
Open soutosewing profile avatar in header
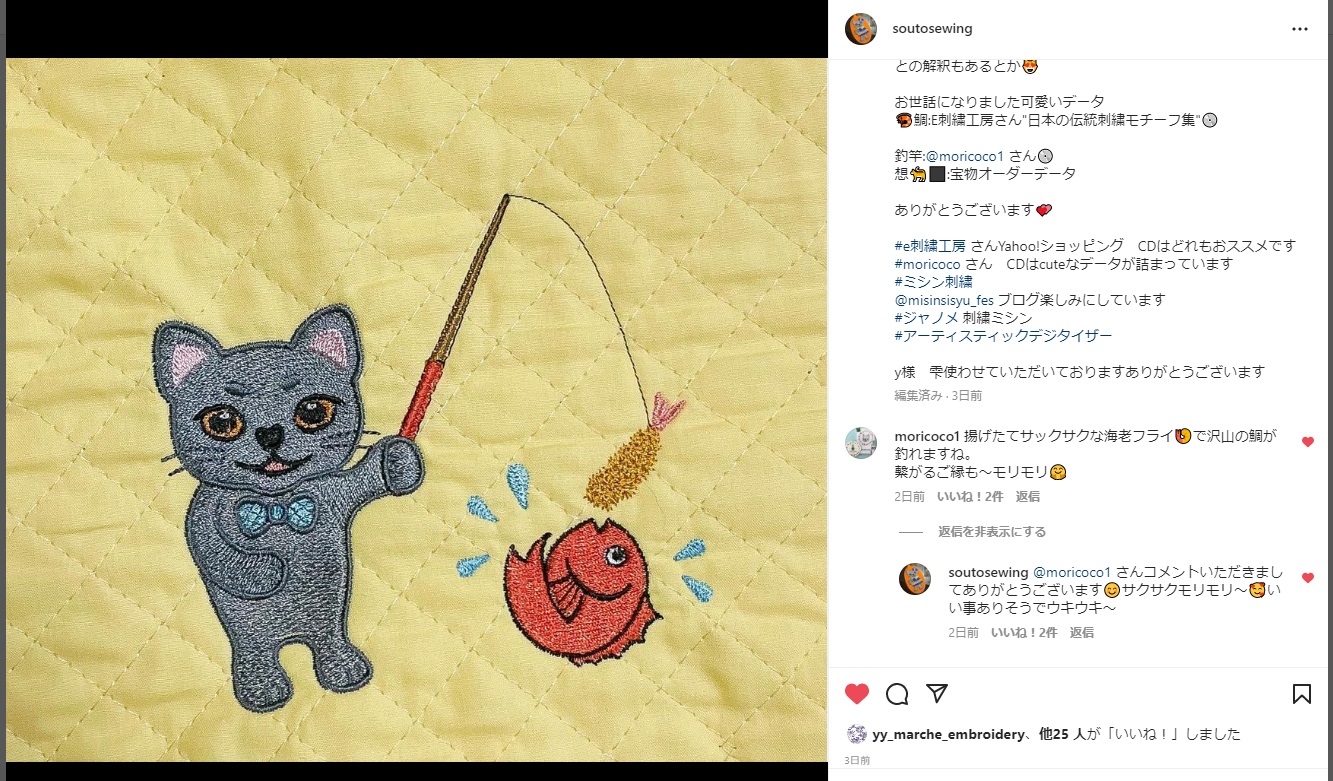pyautogui.click(x=861, y=29)
